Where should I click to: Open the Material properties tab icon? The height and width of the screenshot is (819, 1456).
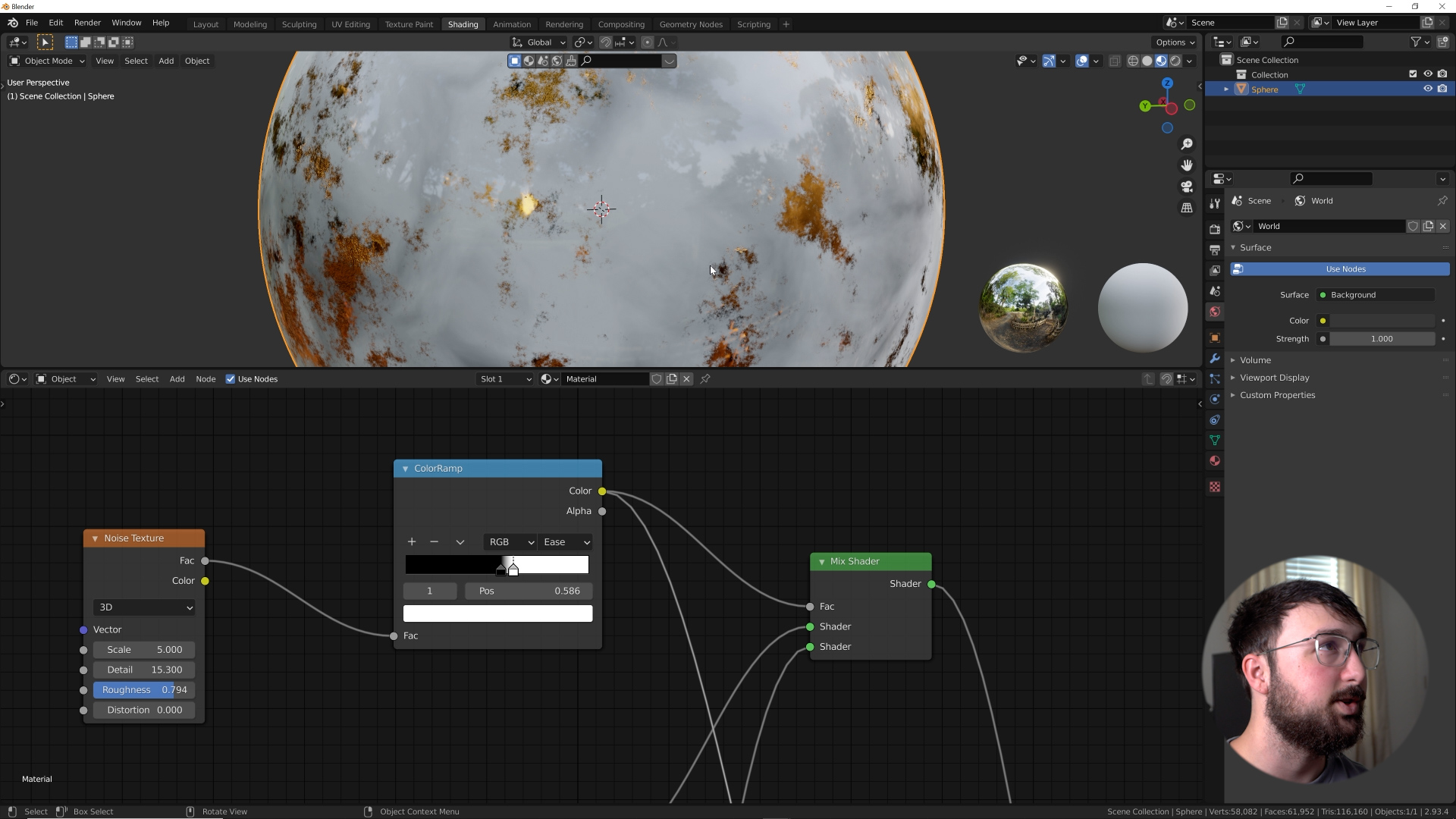click(x=1215, y=461)
